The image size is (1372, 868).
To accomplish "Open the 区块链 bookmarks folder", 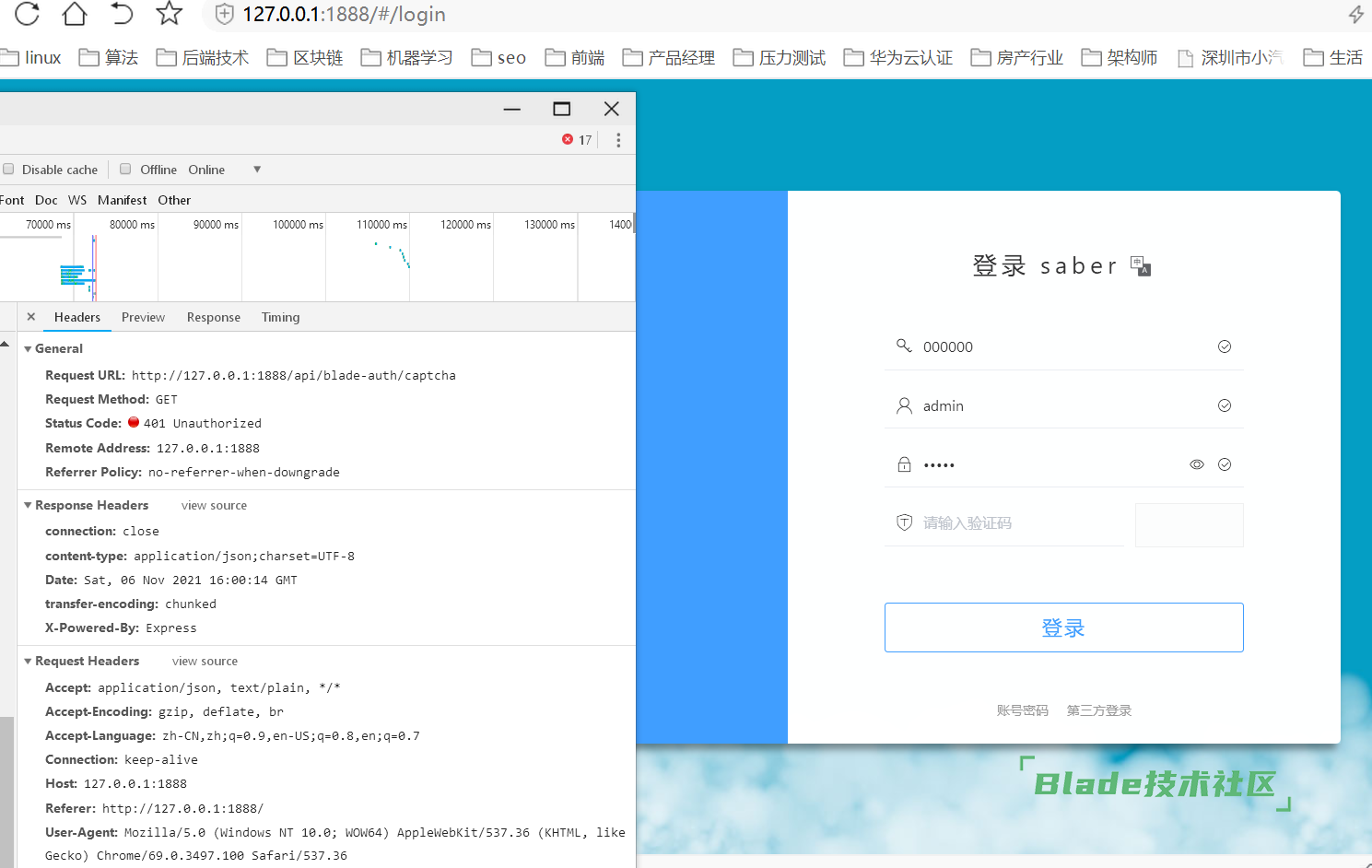I will [x=305, y=57].
